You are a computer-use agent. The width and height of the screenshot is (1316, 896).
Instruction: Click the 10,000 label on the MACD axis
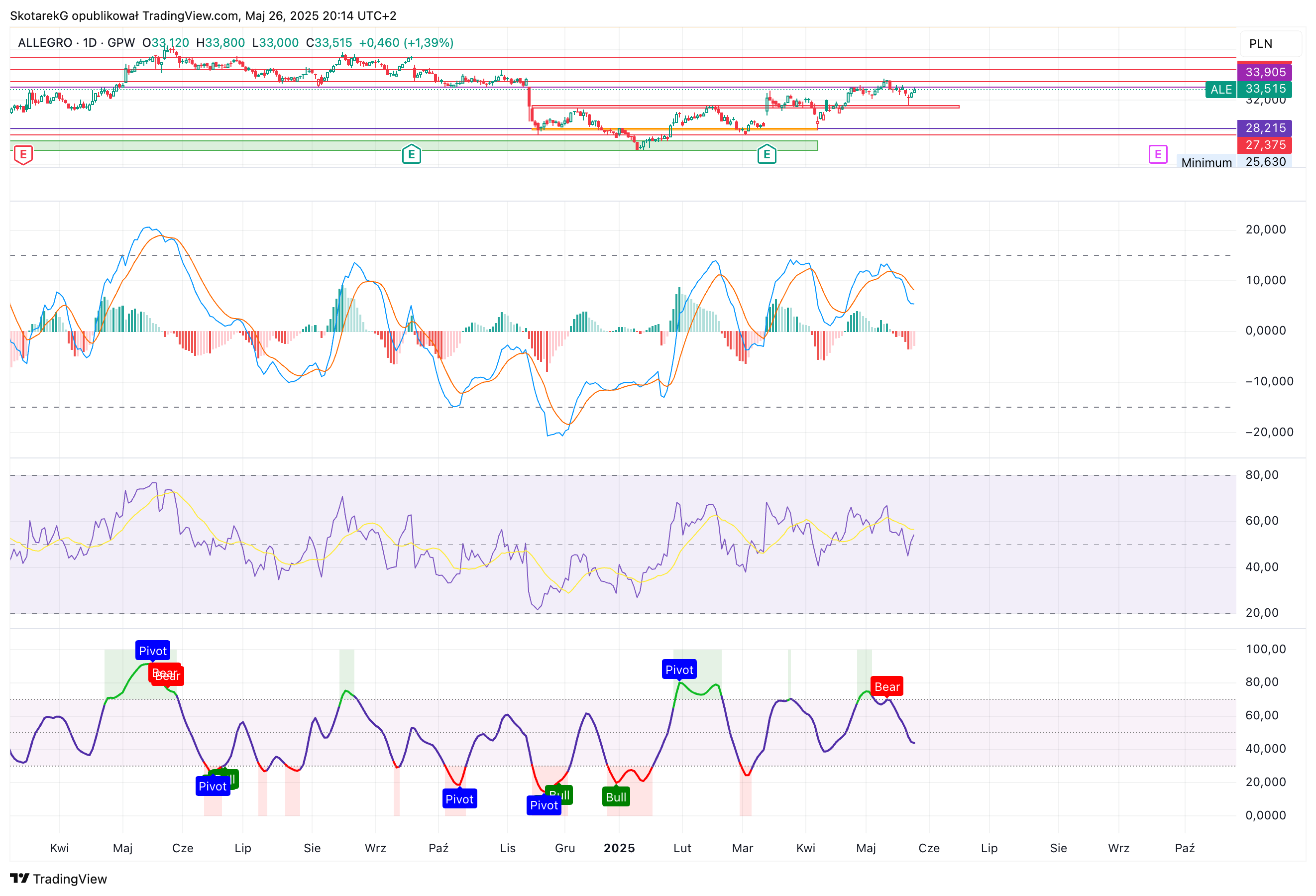(1265, 280)
